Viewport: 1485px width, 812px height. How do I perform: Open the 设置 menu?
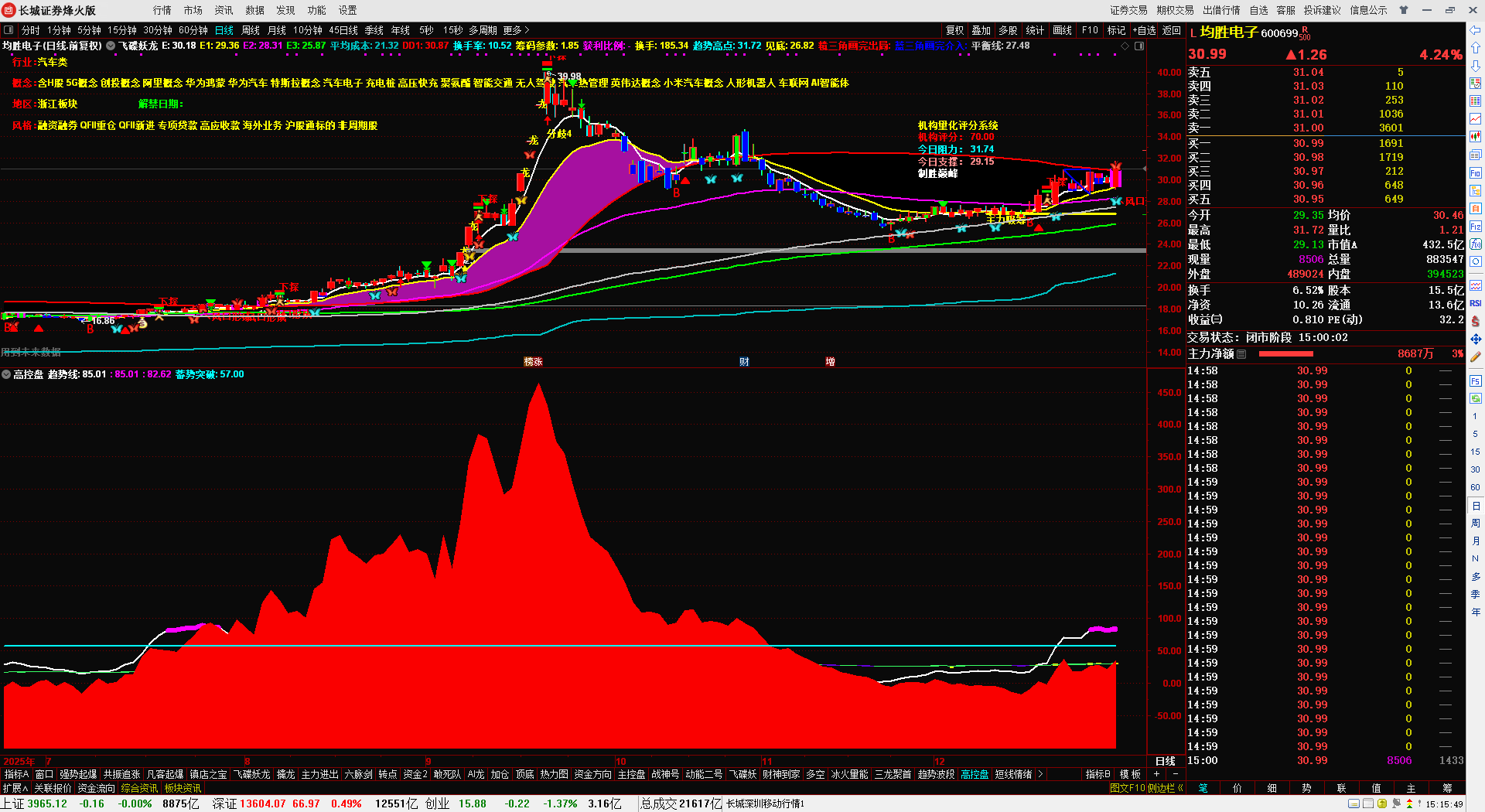coord(348,10)
